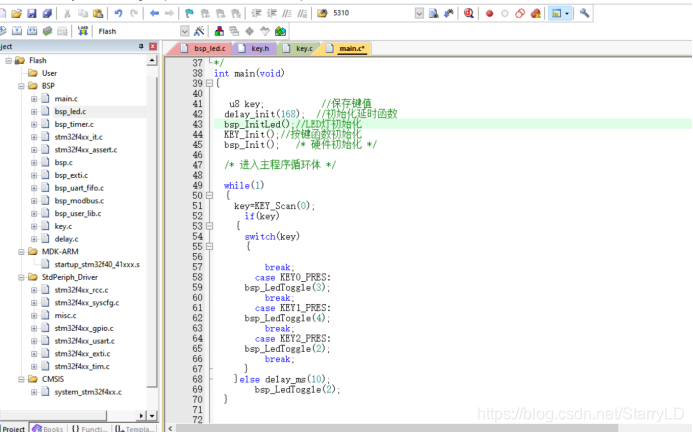
Task: Build the target files
Action: pos(17,31)
